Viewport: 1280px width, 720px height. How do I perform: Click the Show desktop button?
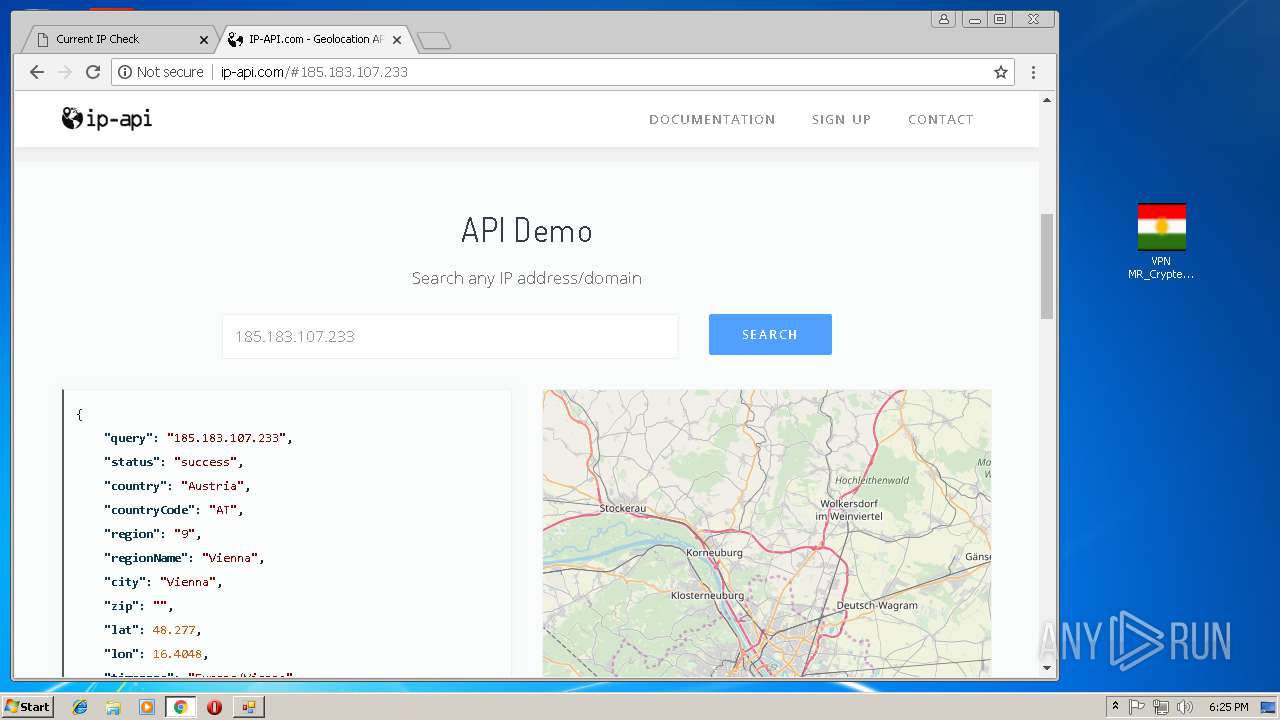pos(1268,707)
